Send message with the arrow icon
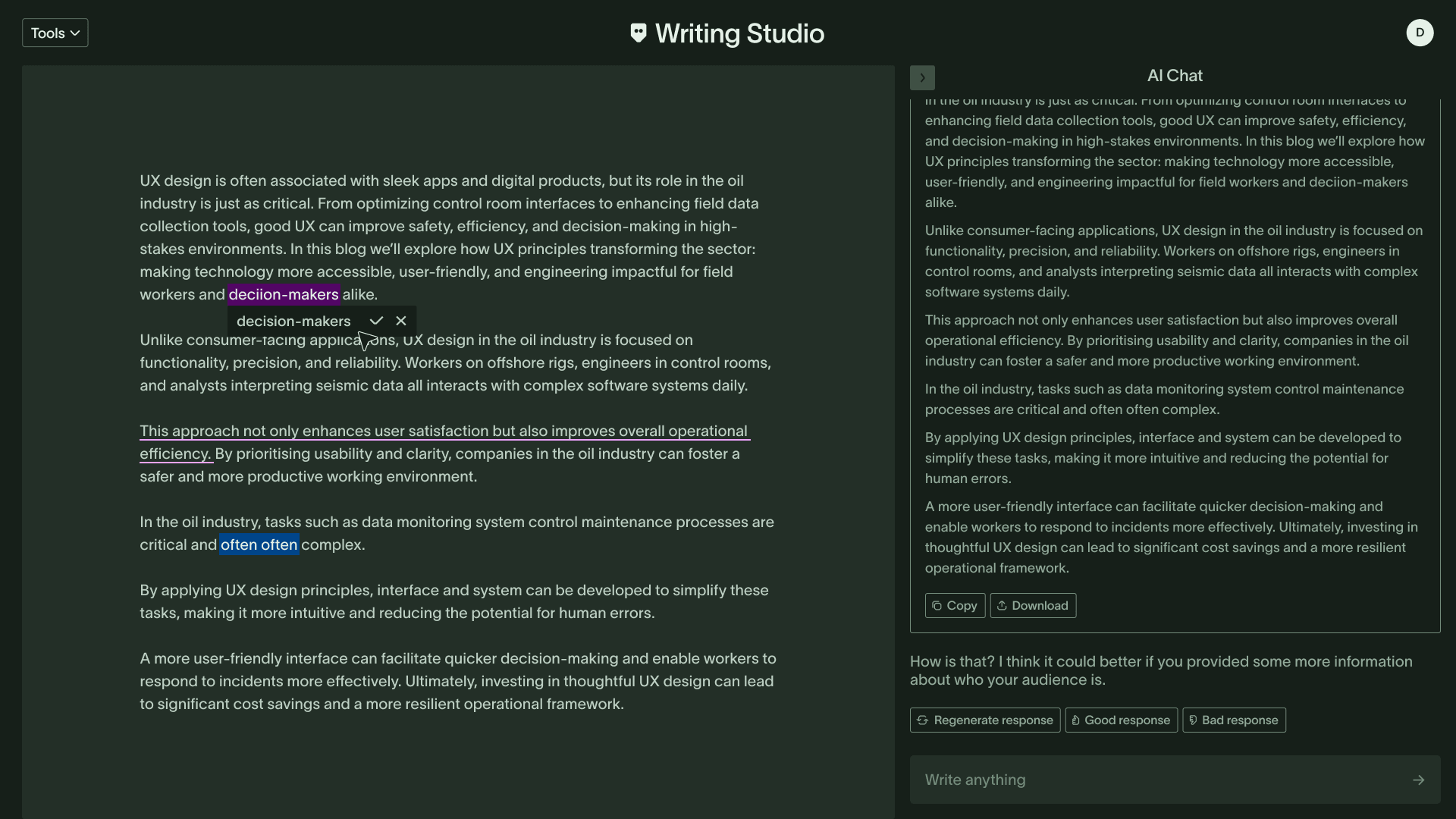 tap(1418, 780)
